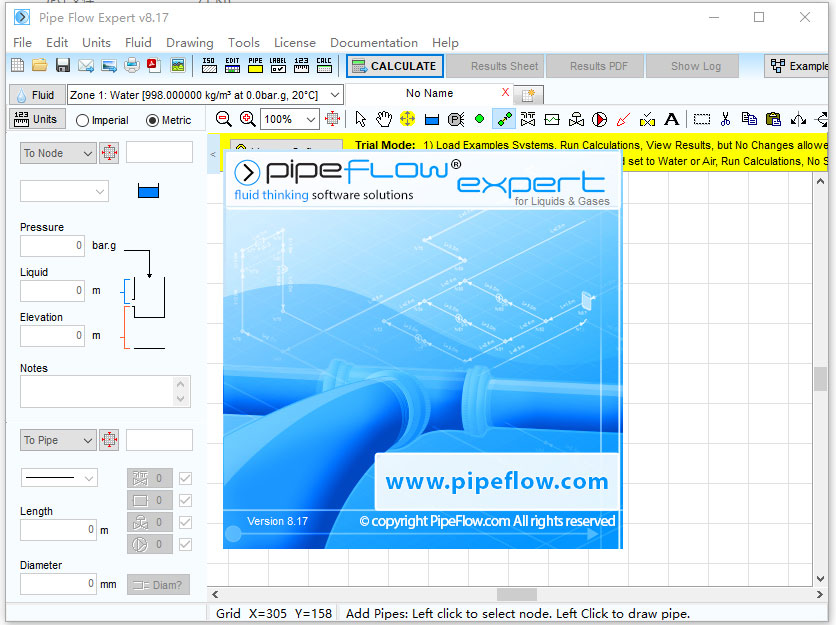
Task: Click the pipe Length input field
Action: pos(59,530)
